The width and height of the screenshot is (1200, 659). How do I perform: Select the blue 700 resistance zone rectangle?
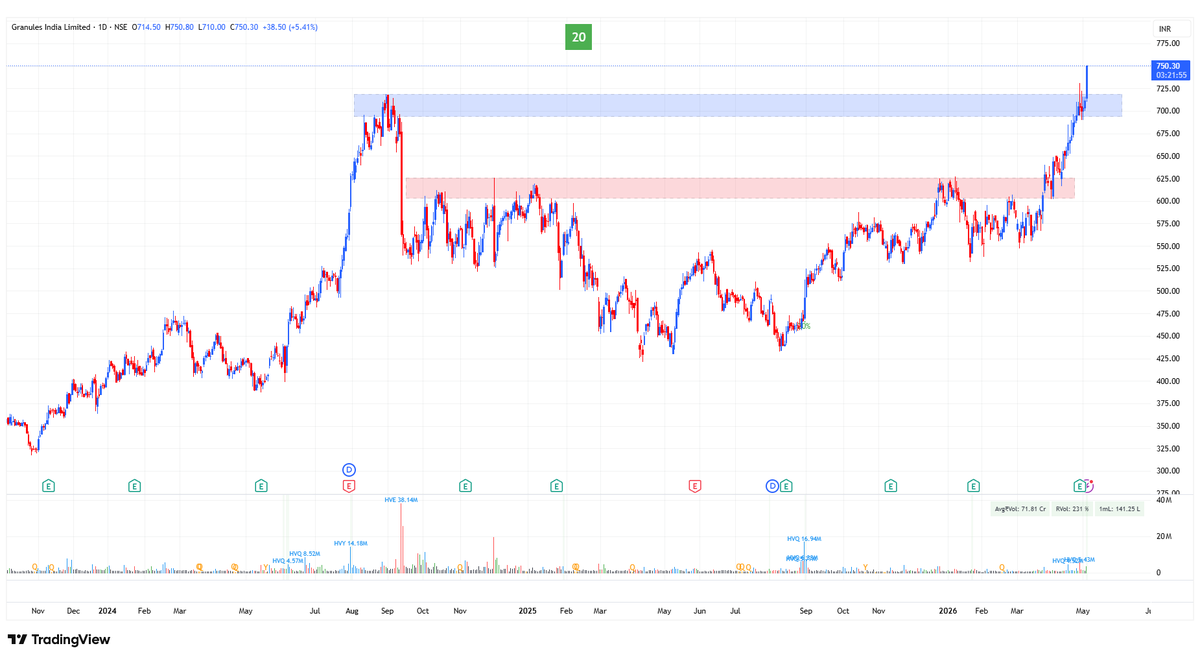click(x=737, y=105)
